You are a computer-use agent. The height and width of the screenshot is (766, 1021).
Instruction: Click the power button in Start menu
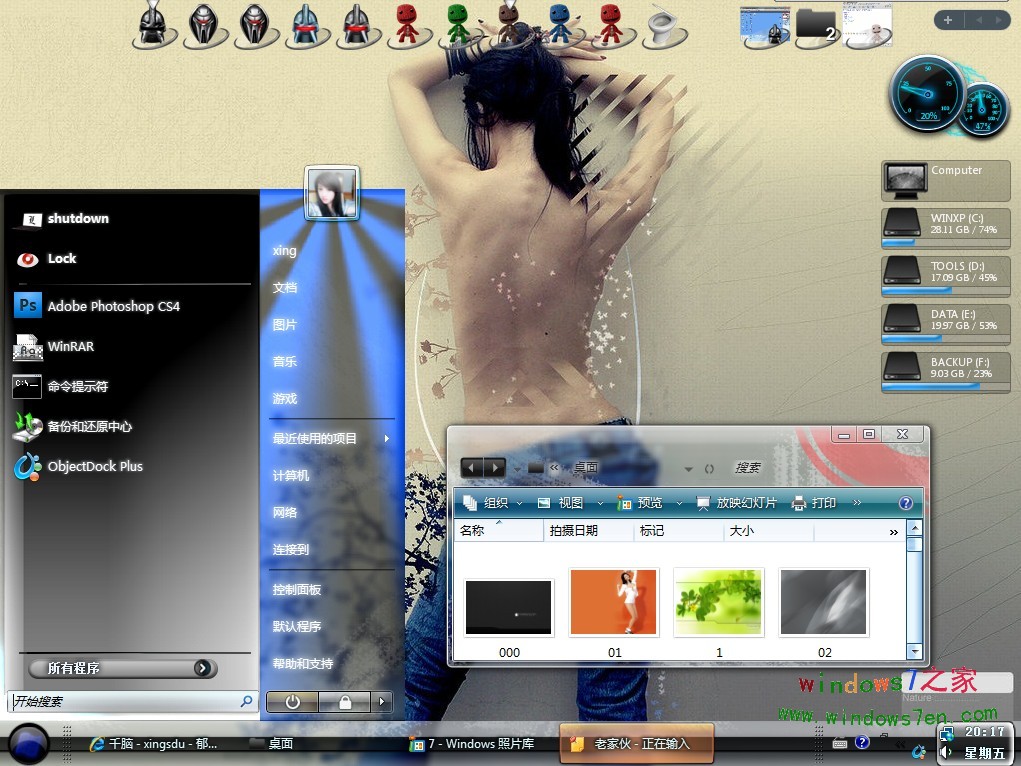292,702
